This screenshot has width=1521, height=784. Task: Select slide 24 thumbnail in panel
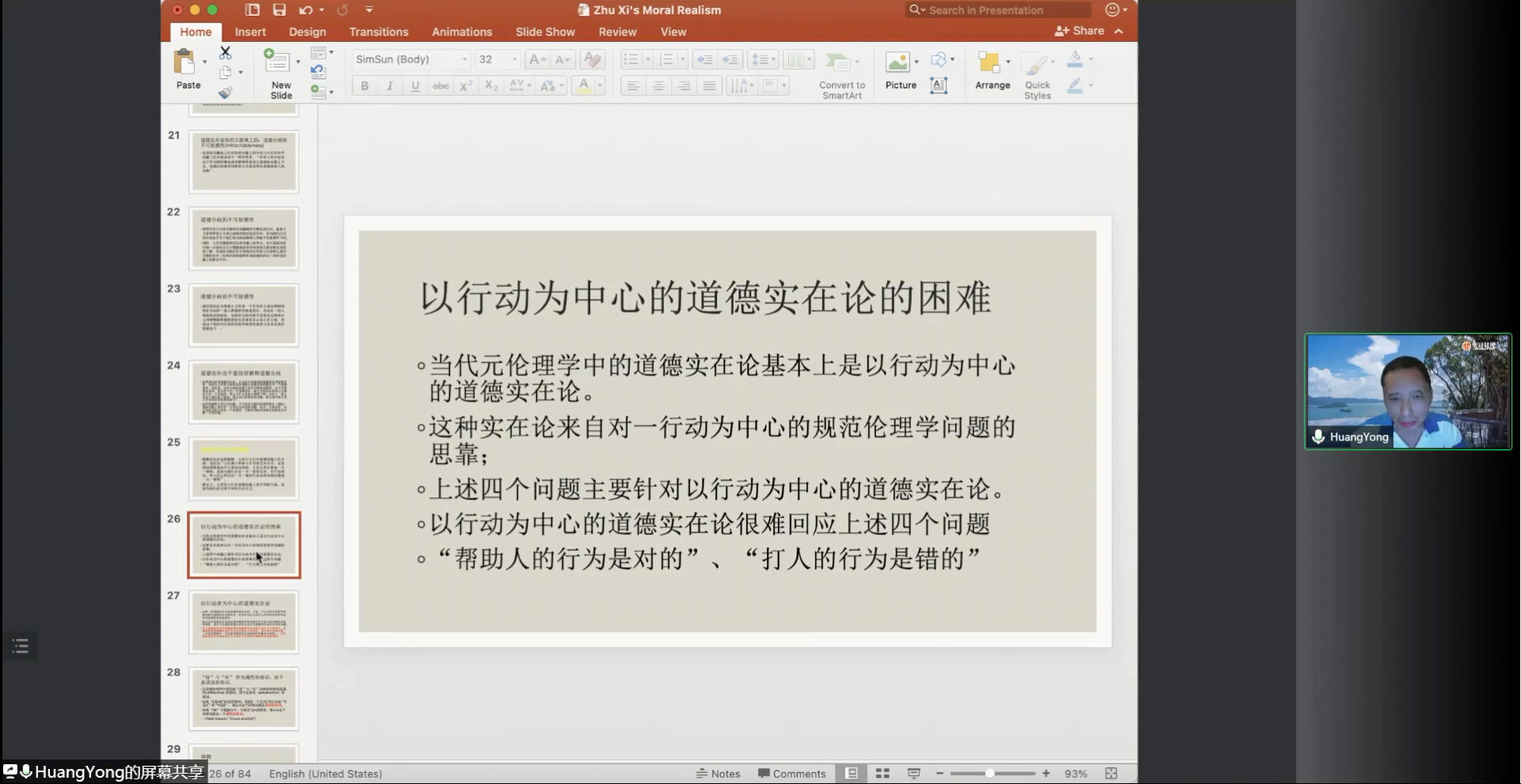click(x=244, y=392)
